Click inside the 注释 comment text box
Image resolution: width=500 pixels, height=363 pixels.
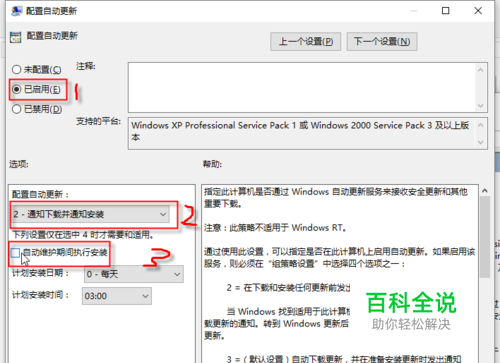(301, 87)
